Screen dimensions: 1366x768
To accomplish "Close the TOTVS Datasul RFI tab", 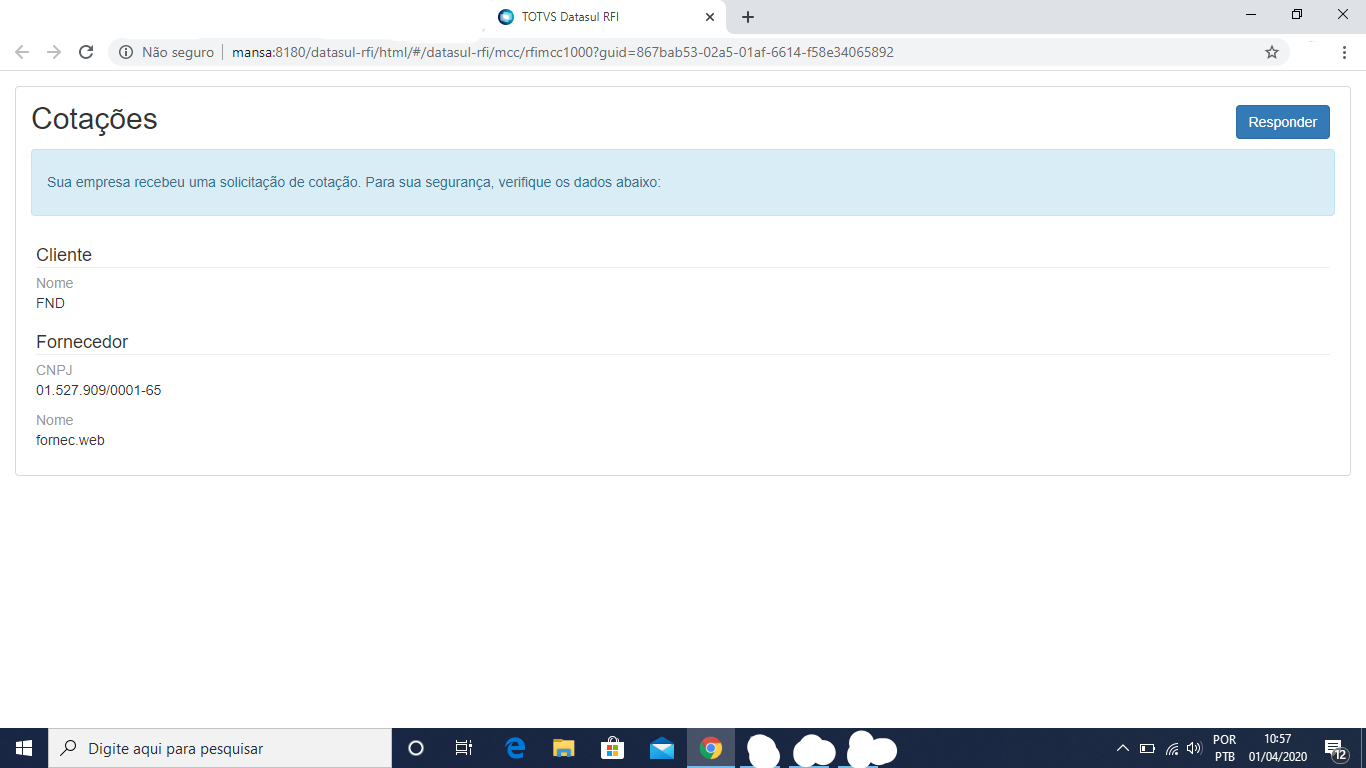I will (x=710, y=17).
